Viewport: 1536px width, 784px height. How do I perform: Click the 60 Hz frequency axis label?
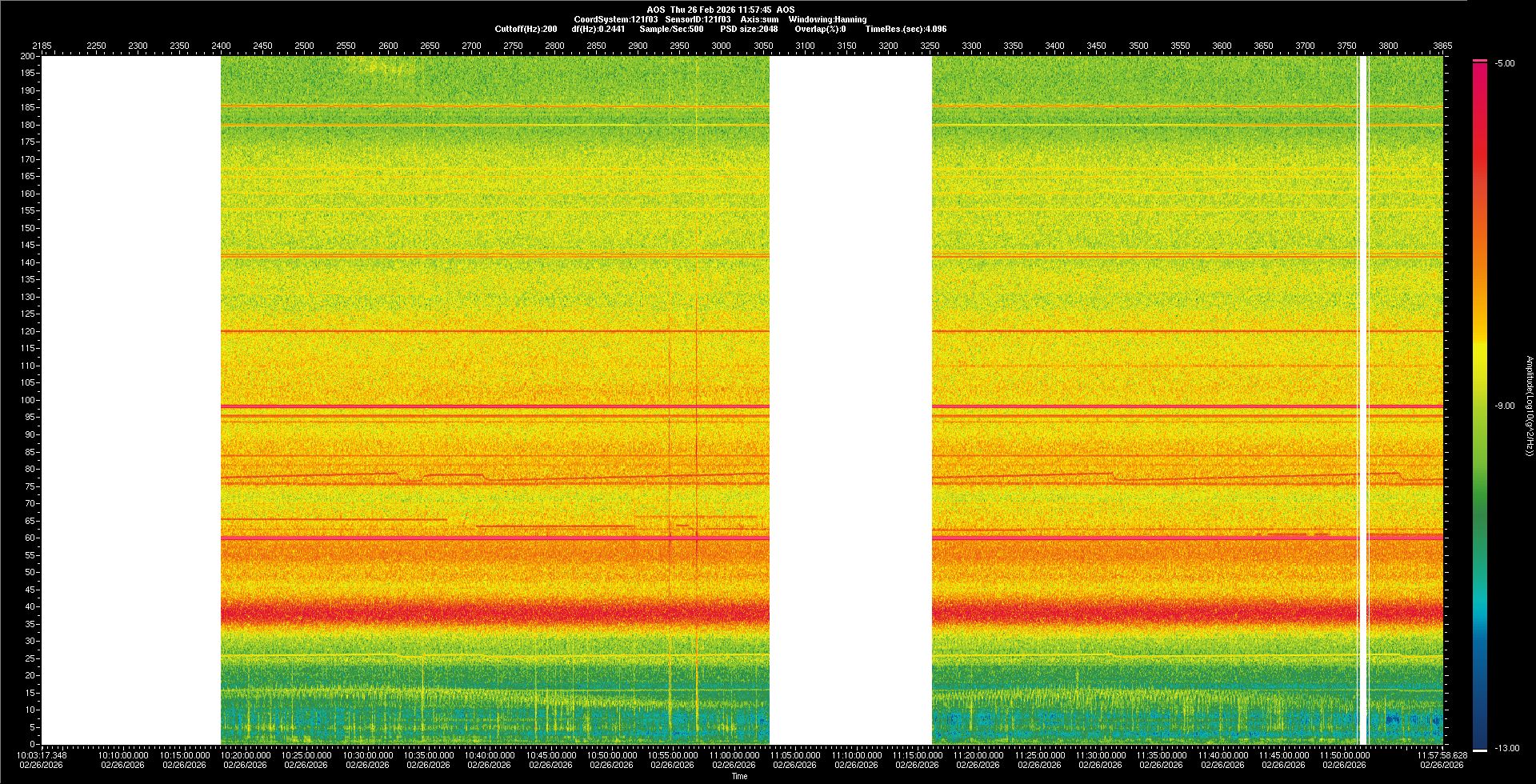(30, 538)
